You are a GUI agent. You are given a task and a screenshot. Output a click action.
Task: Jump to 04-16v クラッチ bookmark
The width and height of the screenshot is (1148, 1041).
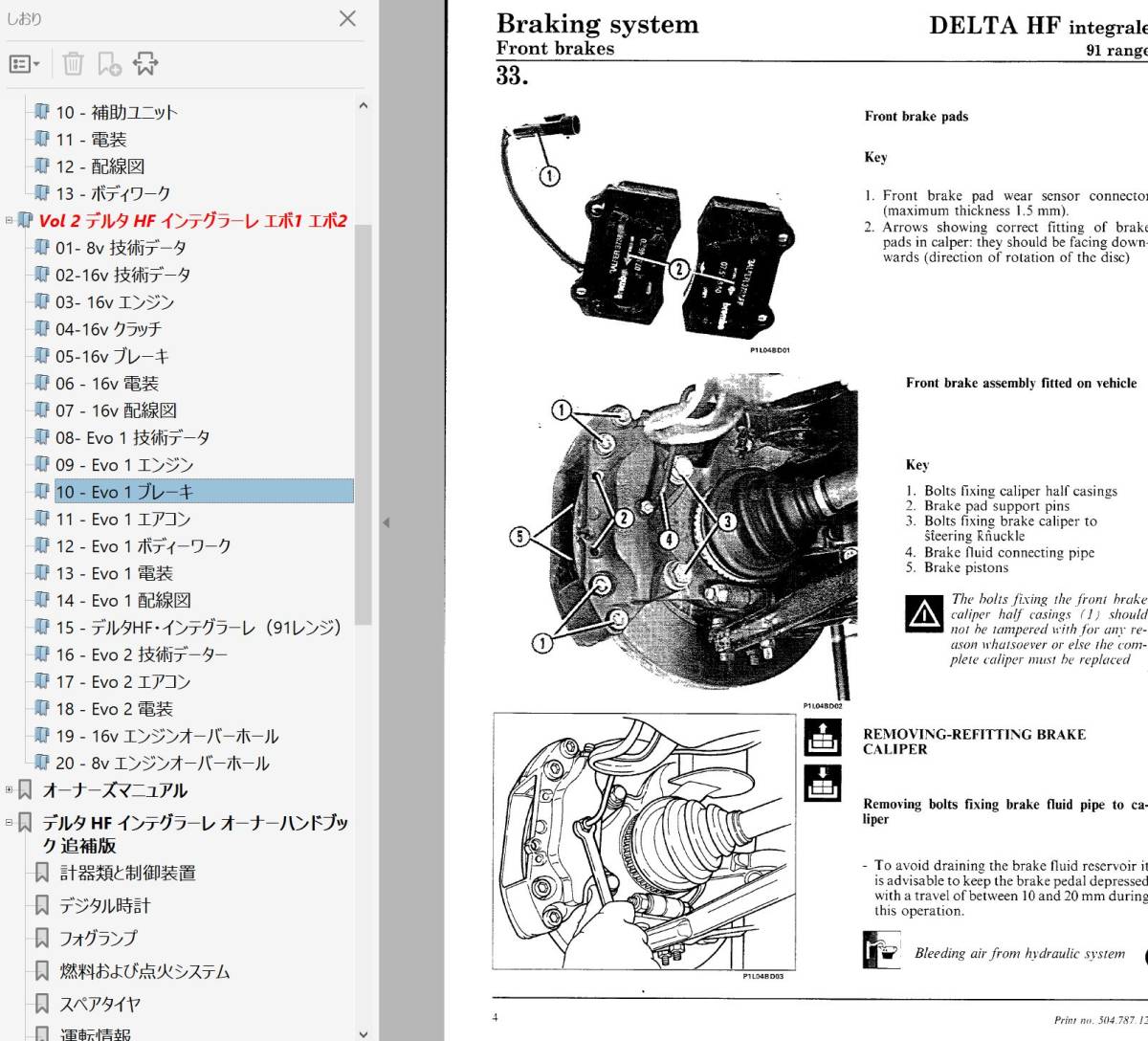(108, 329)
